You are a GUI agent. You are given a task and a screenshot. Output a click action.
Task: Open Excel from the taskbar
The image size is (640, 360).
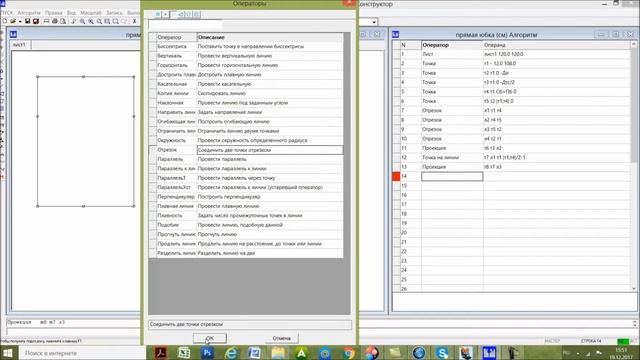[x=184, y=353]
